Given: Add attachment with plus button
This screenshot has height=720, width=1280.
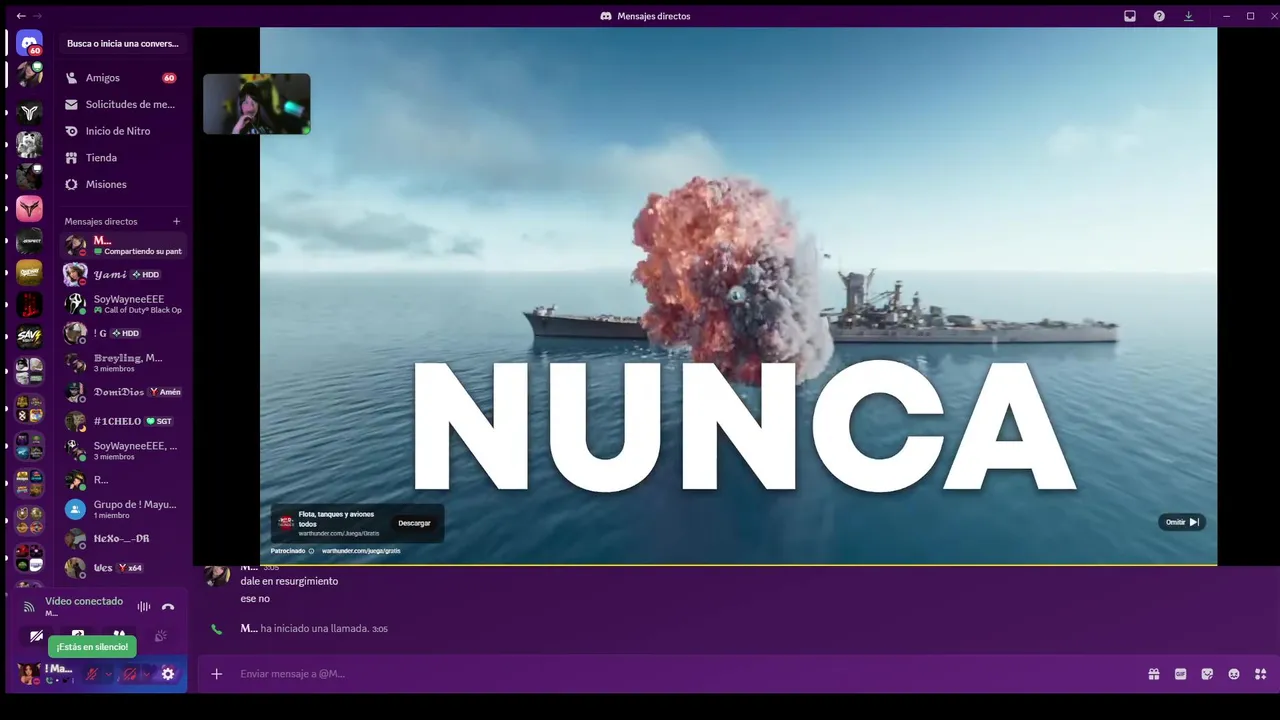Looking at the screenshot, I should point(216,674).
